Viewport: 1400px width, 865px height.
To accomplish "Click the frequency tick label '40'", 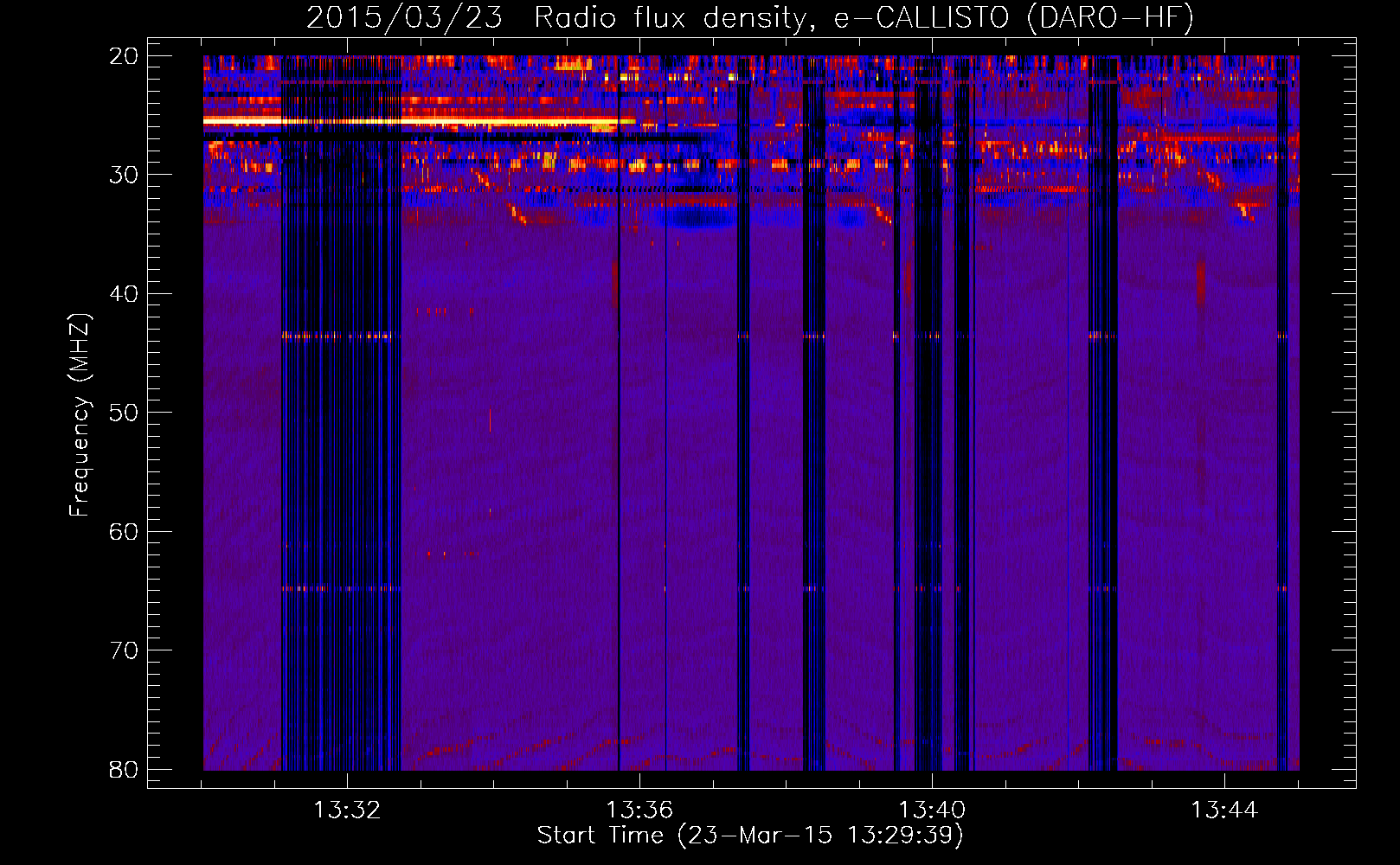I will pos(124,294).
